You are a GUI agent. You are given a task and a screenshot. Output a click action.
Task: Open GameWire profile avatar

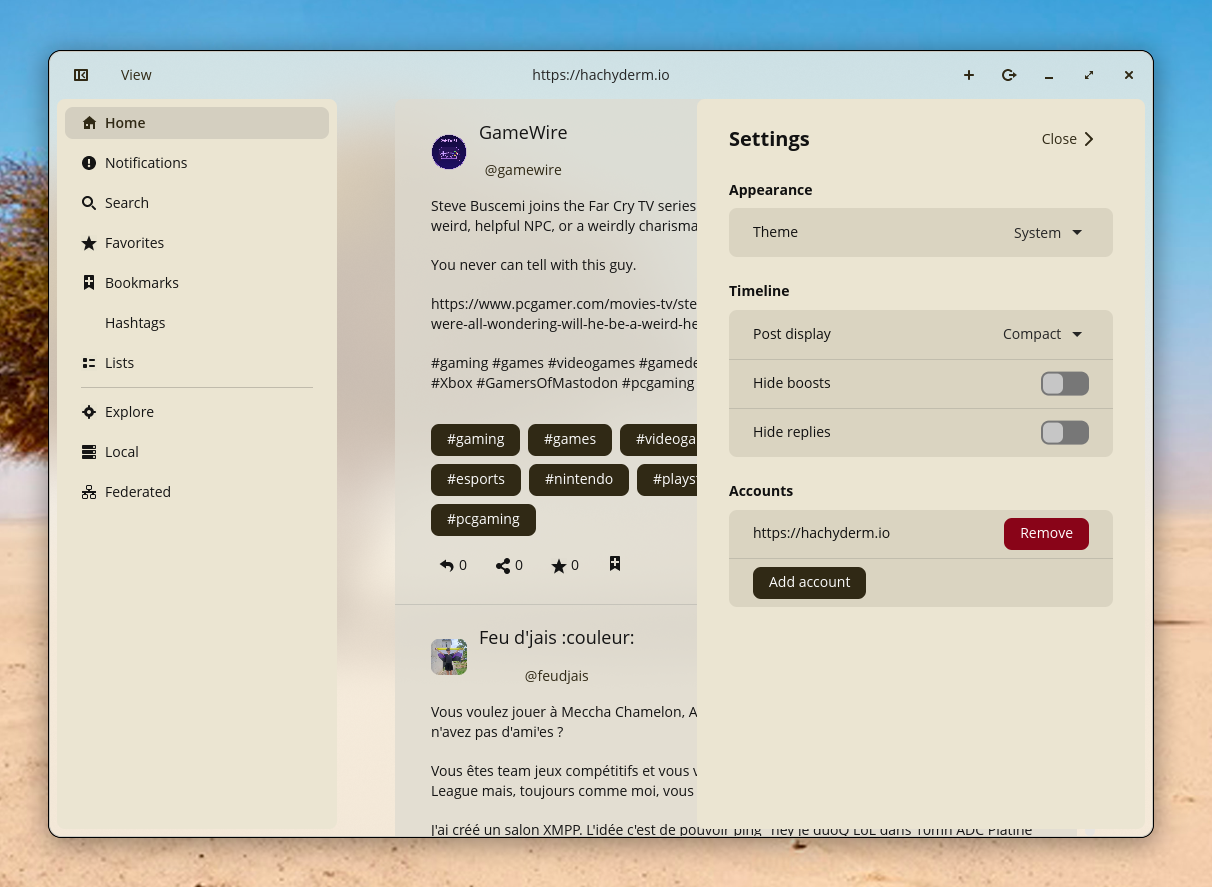pos(449,152)
